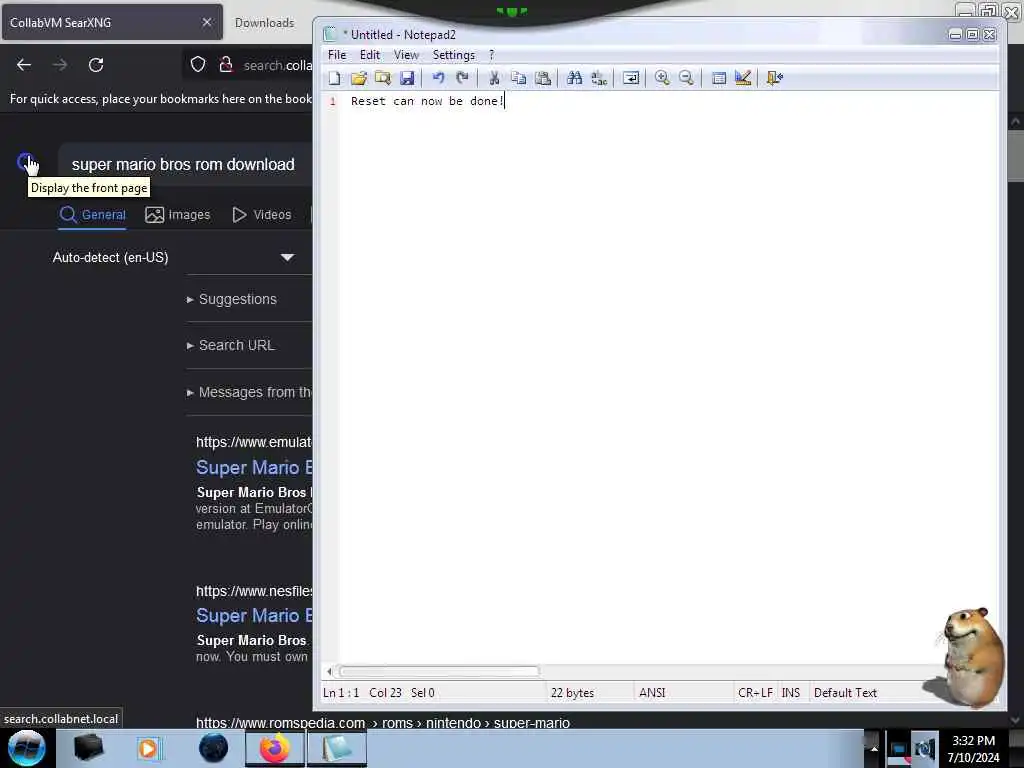Click the SearXNG front page logo
This screenshot has width=1024, height=768.
26,162
